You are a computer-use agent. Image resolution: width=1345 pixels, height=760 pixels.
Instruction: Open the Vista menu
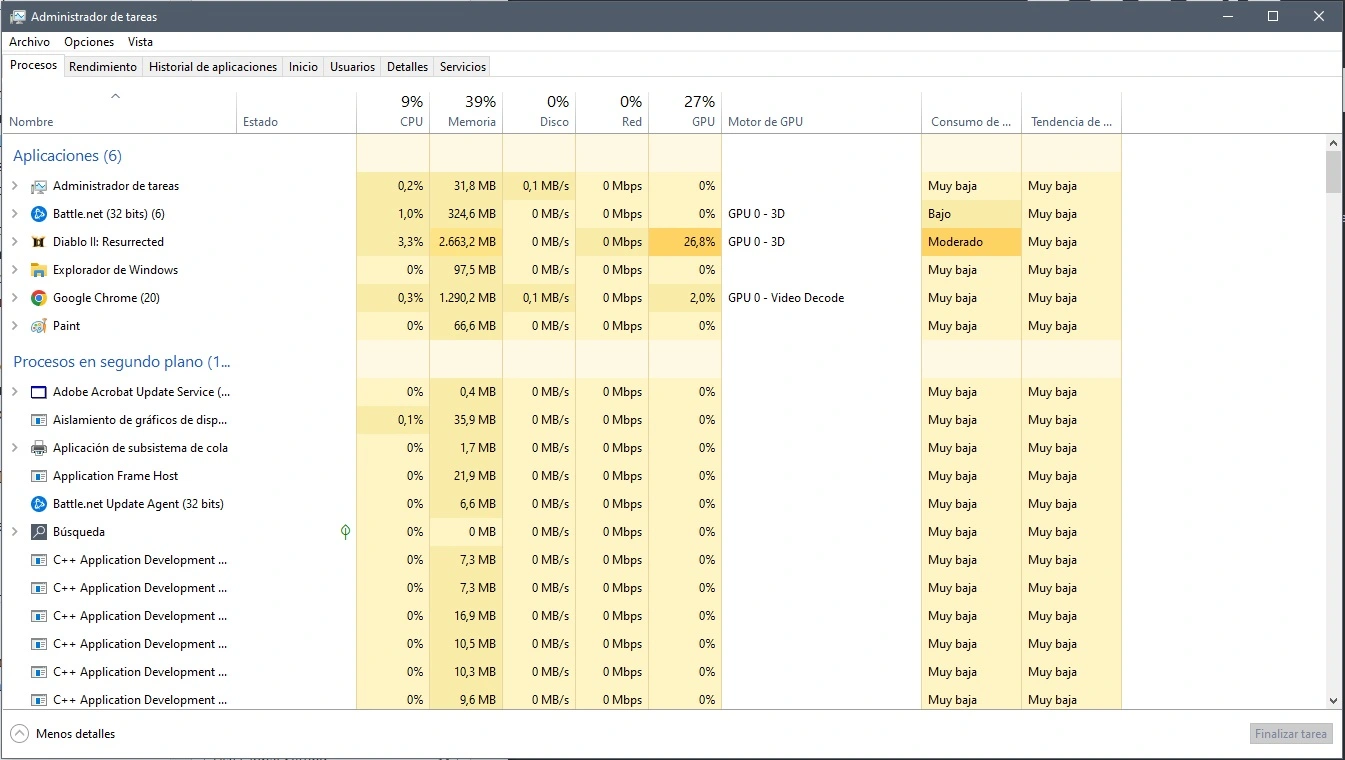point(140,42)
